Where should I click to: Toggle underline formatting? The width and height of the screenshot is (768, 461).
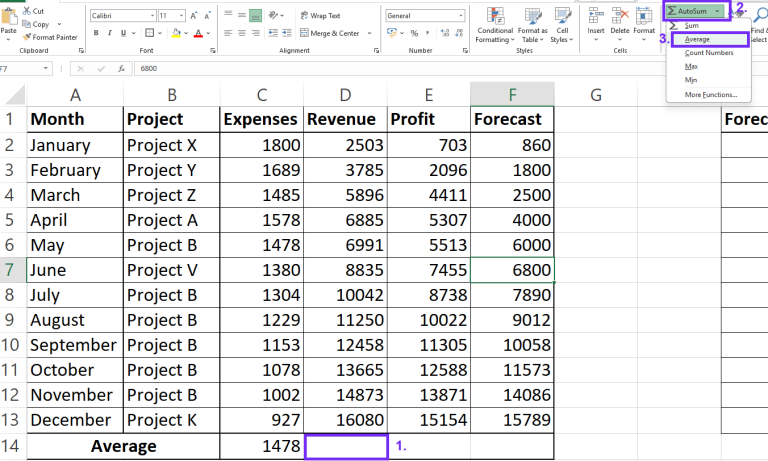[x=123, y=33]
